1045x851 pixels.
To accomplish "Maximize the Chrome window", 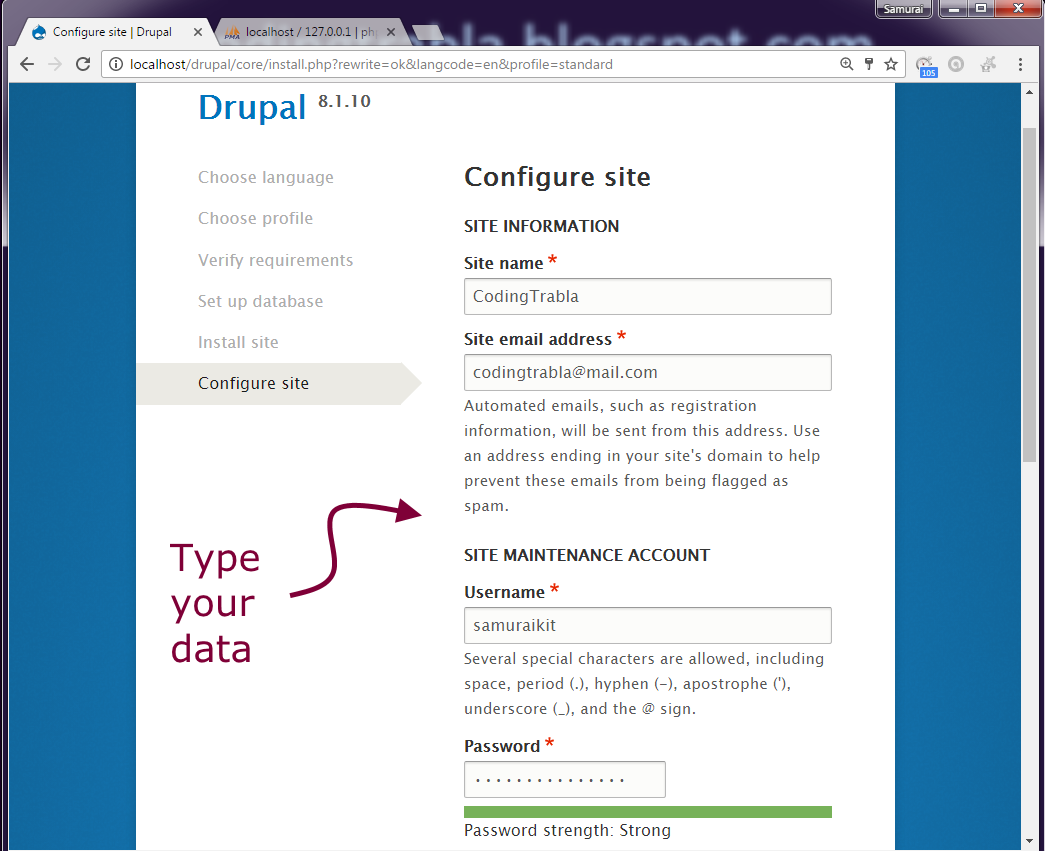I will tap(980, 9).
